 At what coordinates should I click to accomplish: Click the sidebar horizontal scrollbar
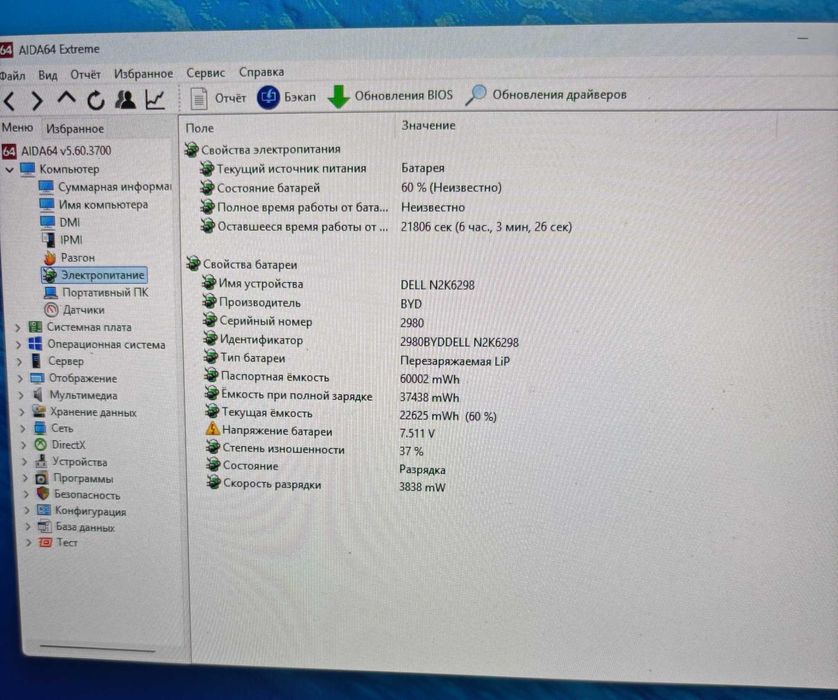97,649
